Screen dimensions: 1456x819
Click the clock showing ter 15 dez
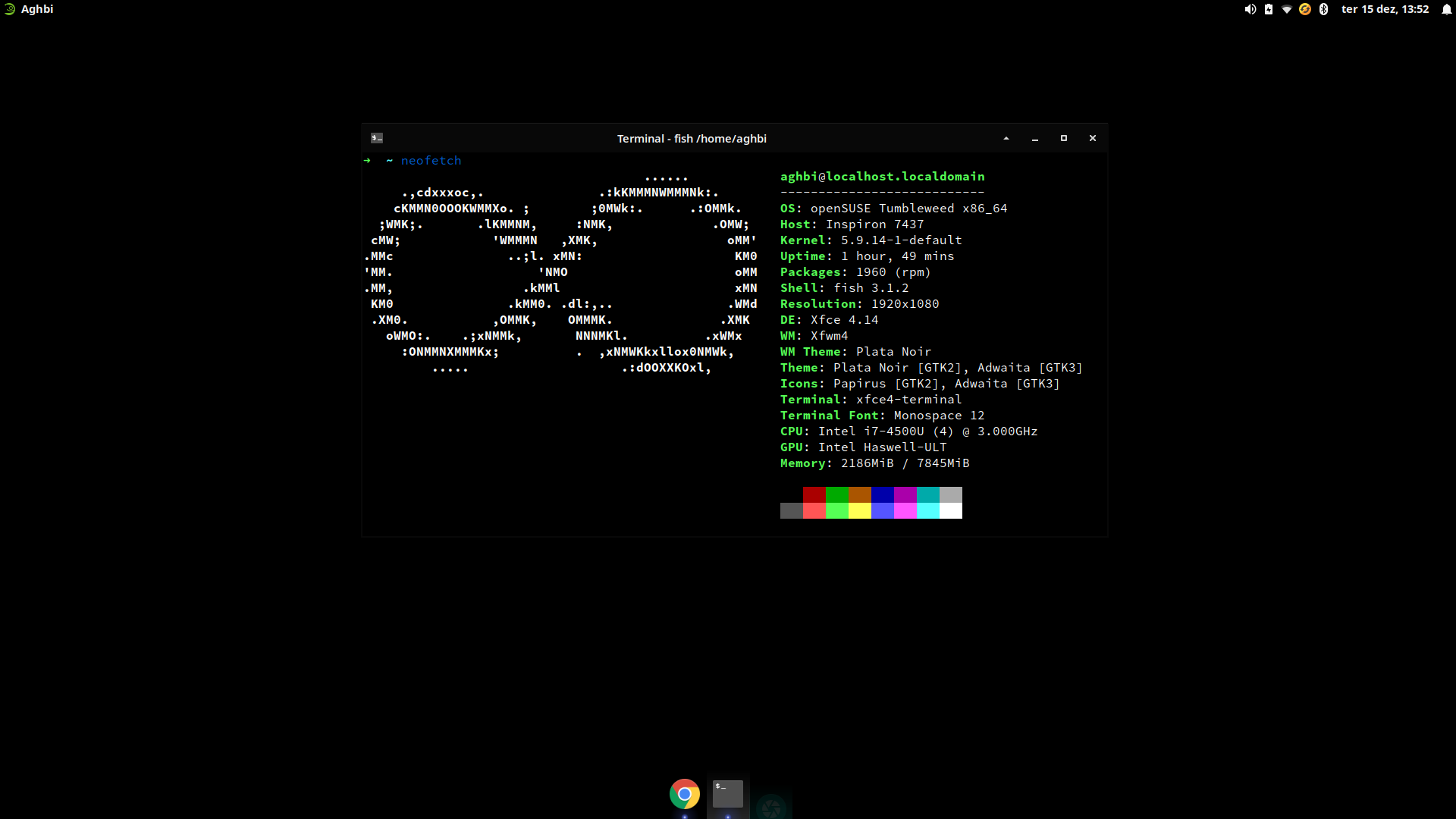point(1385,9)
